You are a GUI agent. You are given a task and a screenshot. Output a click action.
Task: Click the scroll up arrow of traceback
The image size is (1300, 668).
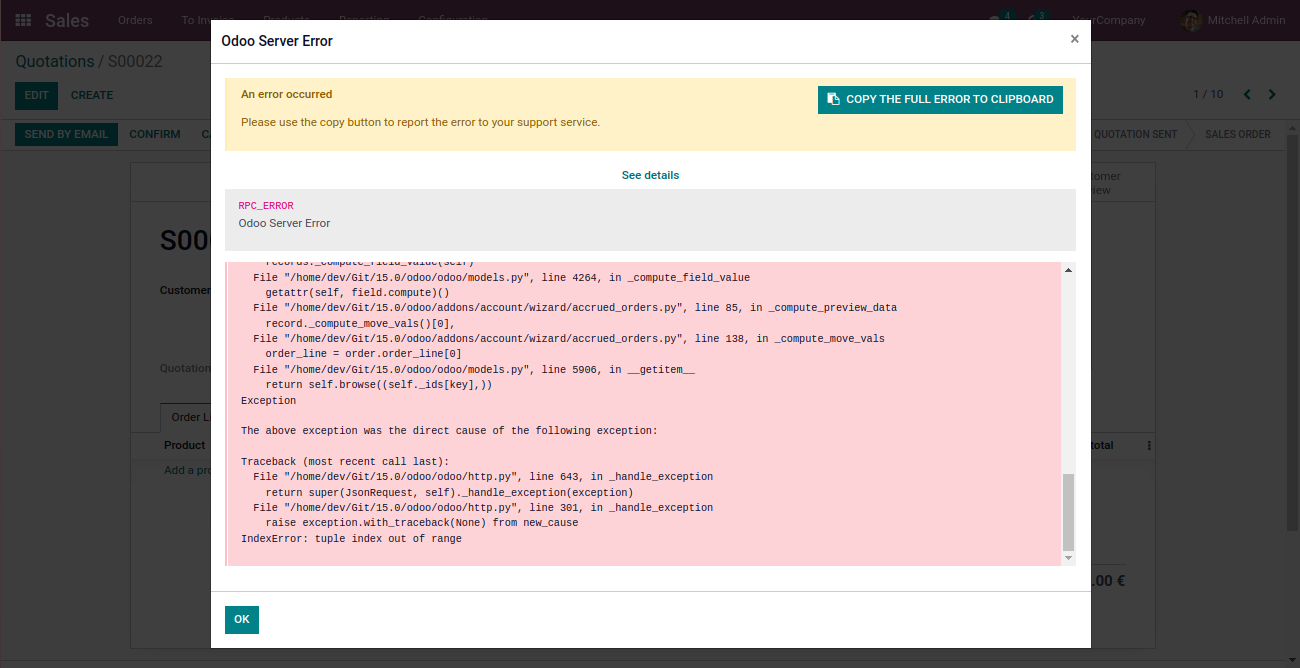pyautogui.click(x=1068, y=270)
